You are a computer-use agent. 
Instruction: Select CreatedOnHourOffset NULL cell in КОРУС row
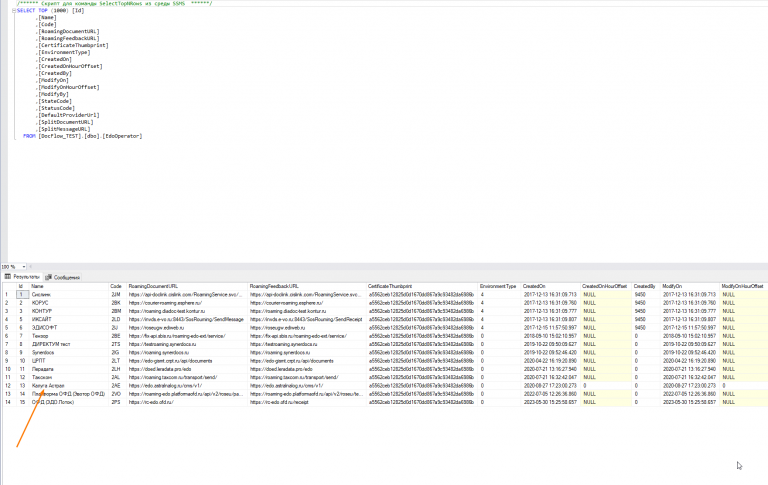pyautogui.click(x=606, y=303)
